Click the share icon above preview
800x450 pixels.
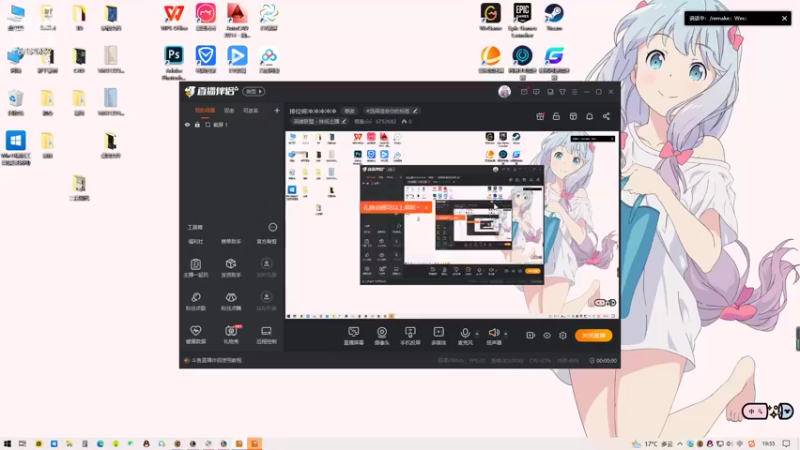pos(606,116)
